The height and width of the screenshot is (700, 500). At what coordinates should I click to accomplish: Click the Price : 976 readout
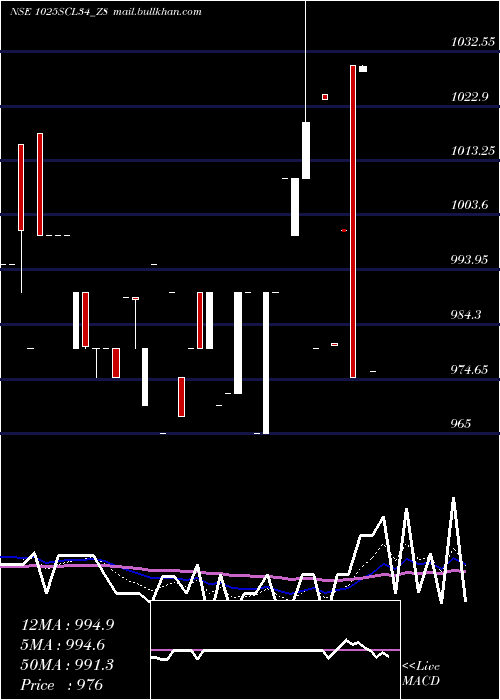tap(62, 685)
